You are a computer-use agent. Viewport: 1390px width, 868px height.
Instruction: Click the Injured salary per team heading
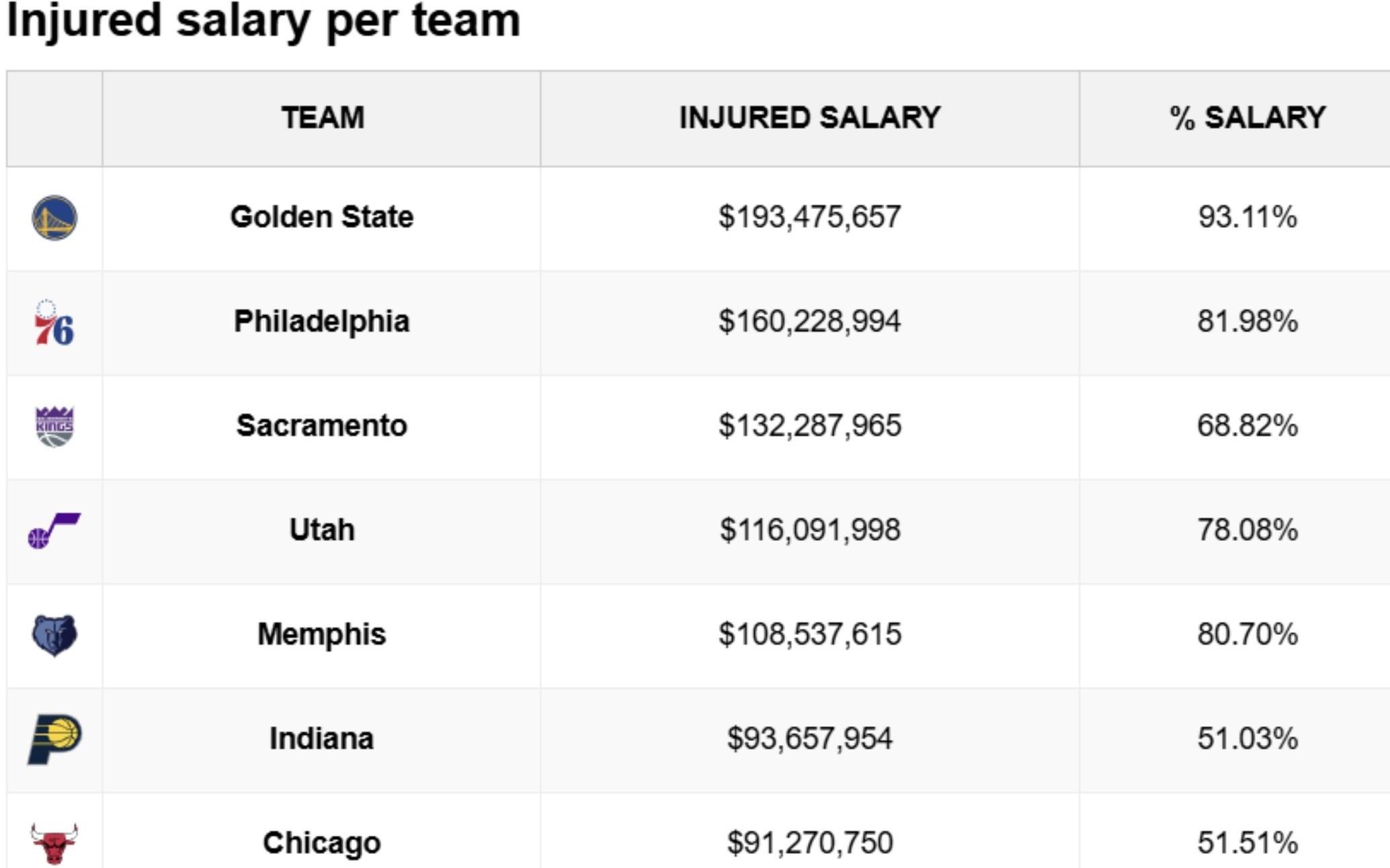click(x=263, y=20)
